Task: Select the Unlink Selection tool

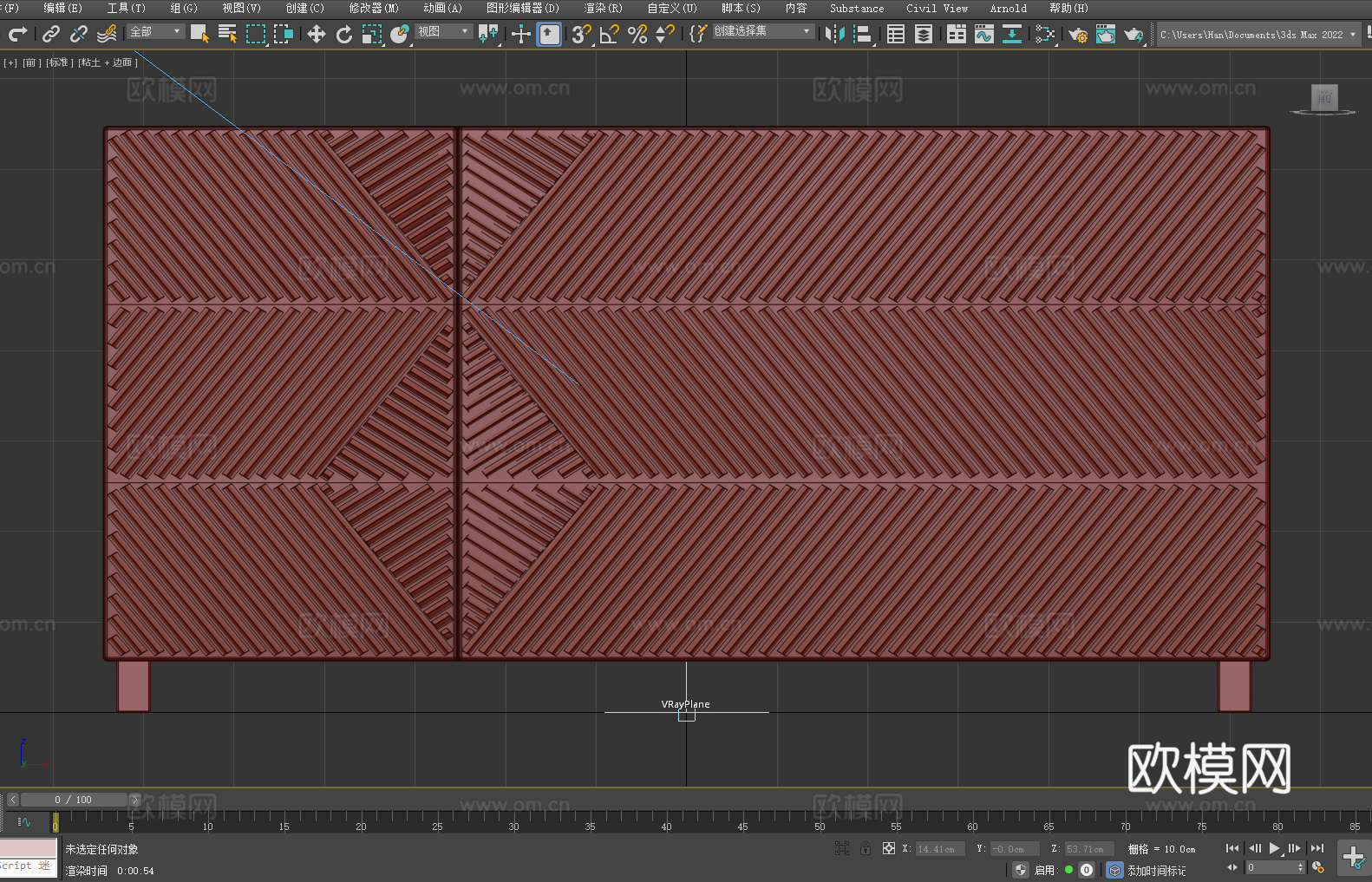Action: point(79,34)
